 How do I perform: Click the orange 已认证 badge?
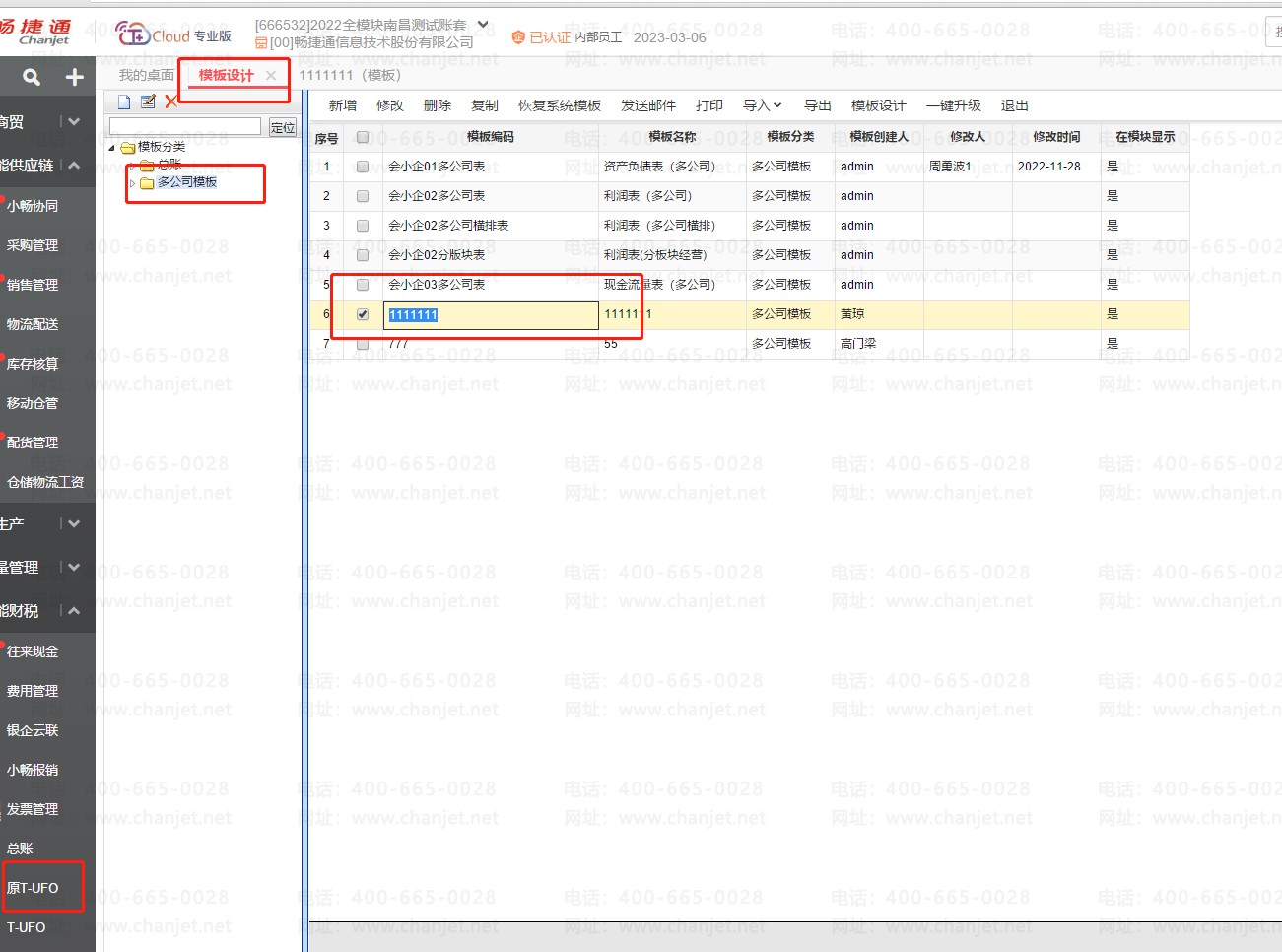click(541, 37)
